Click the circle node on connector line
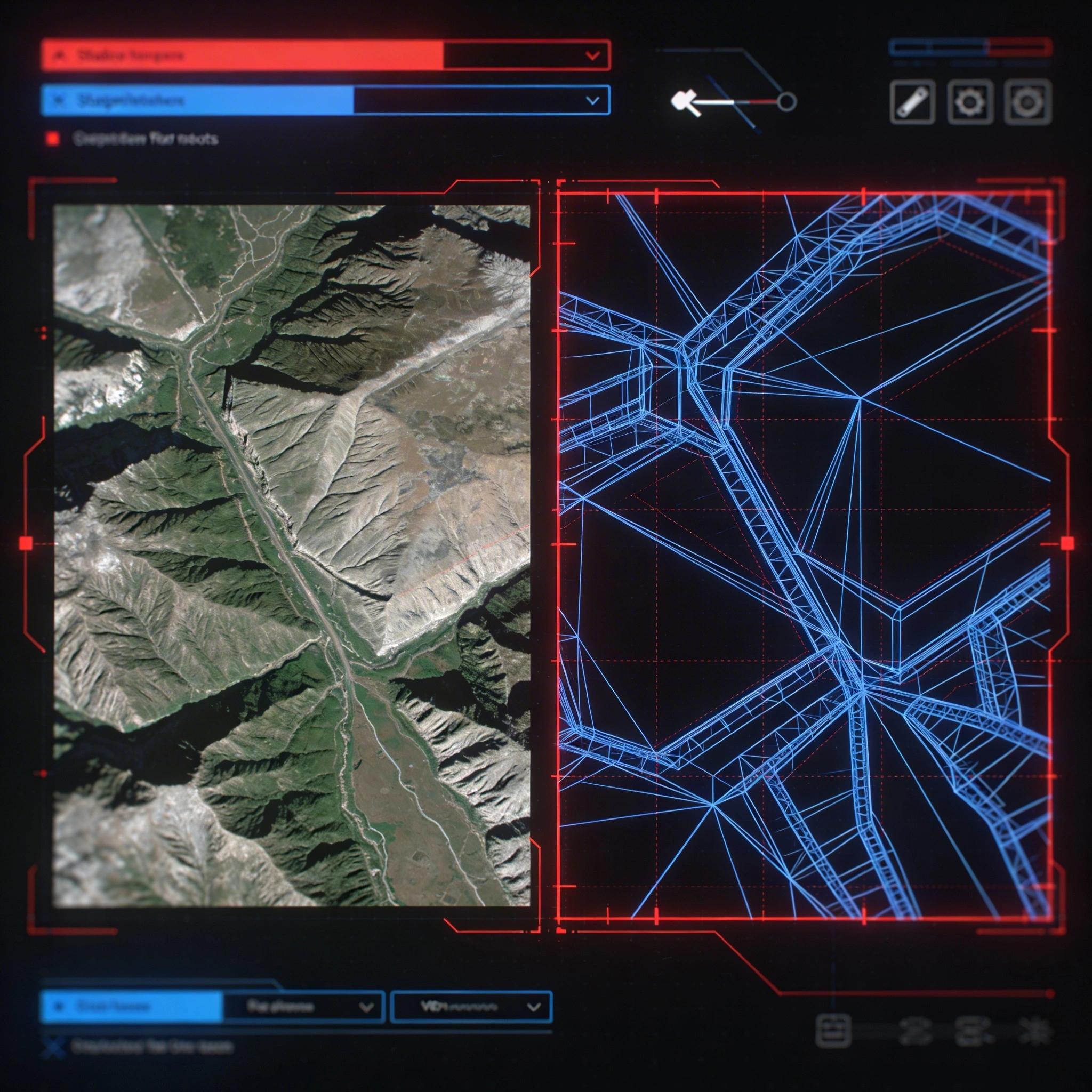Viewport: 1092px width, 1092px height. tap(786, 102)
